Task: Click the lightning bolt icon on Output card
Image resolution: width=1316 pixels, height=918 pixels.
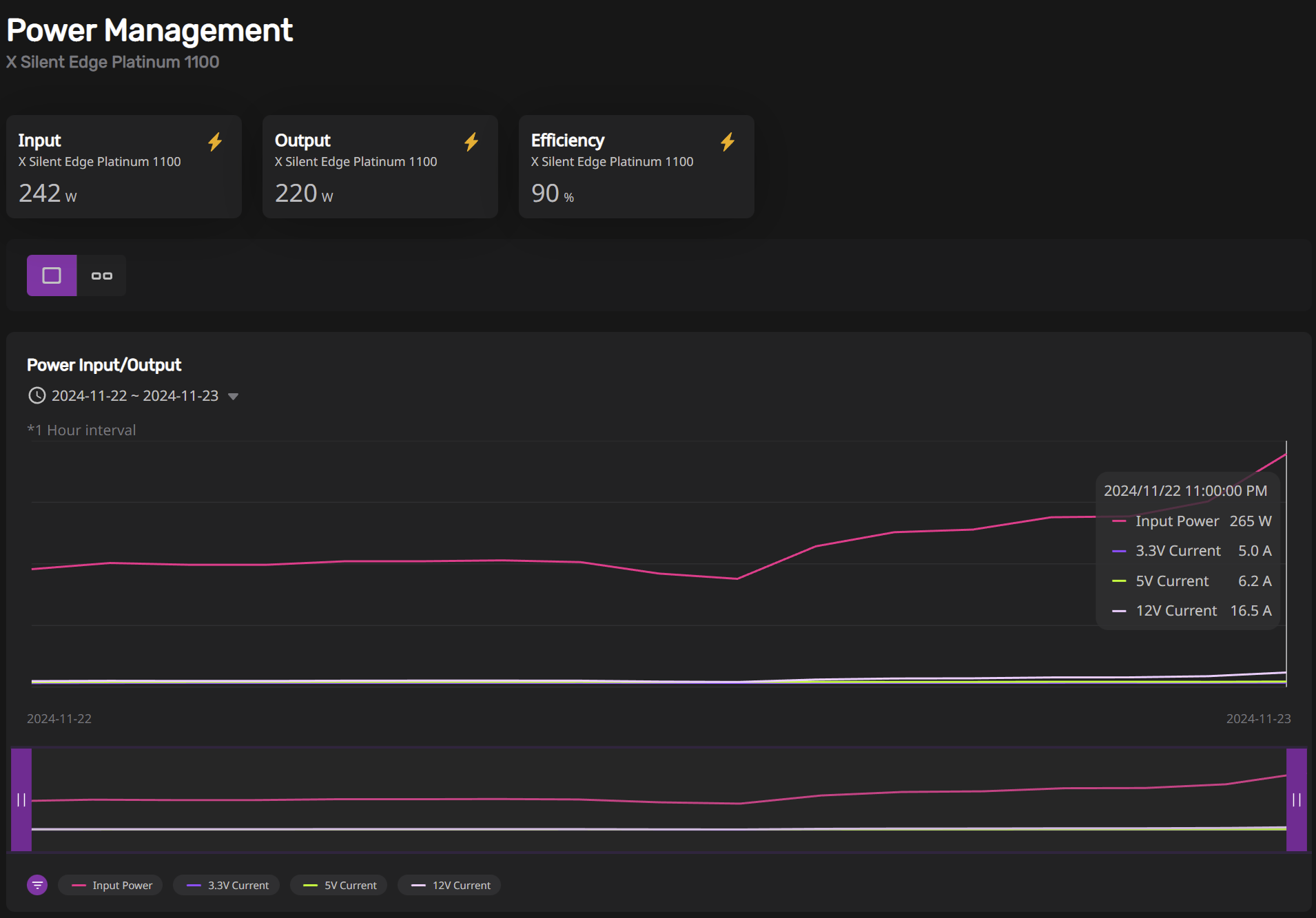Action: tap(471, 142)
